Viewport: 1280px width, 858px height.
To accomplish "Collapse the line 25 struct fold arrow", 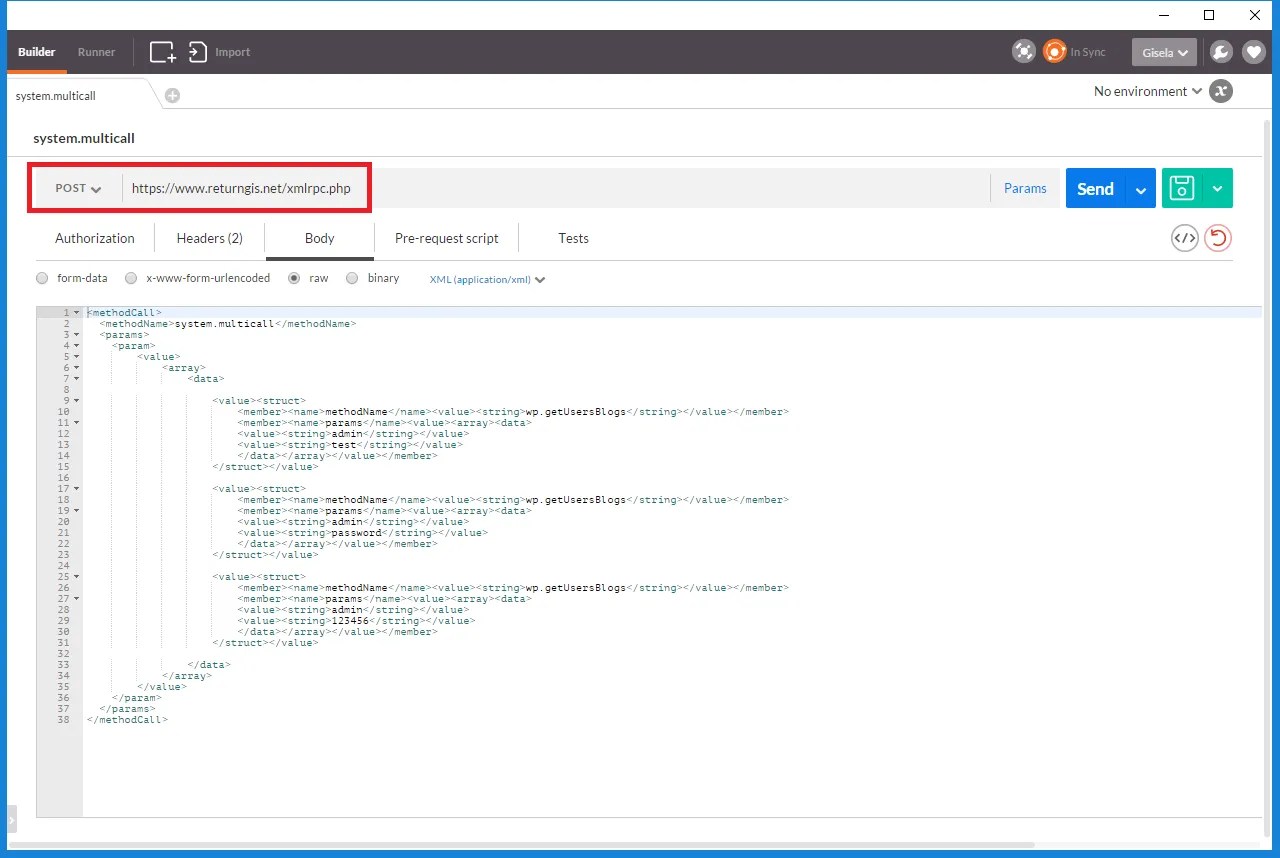I will coord(77,577).
